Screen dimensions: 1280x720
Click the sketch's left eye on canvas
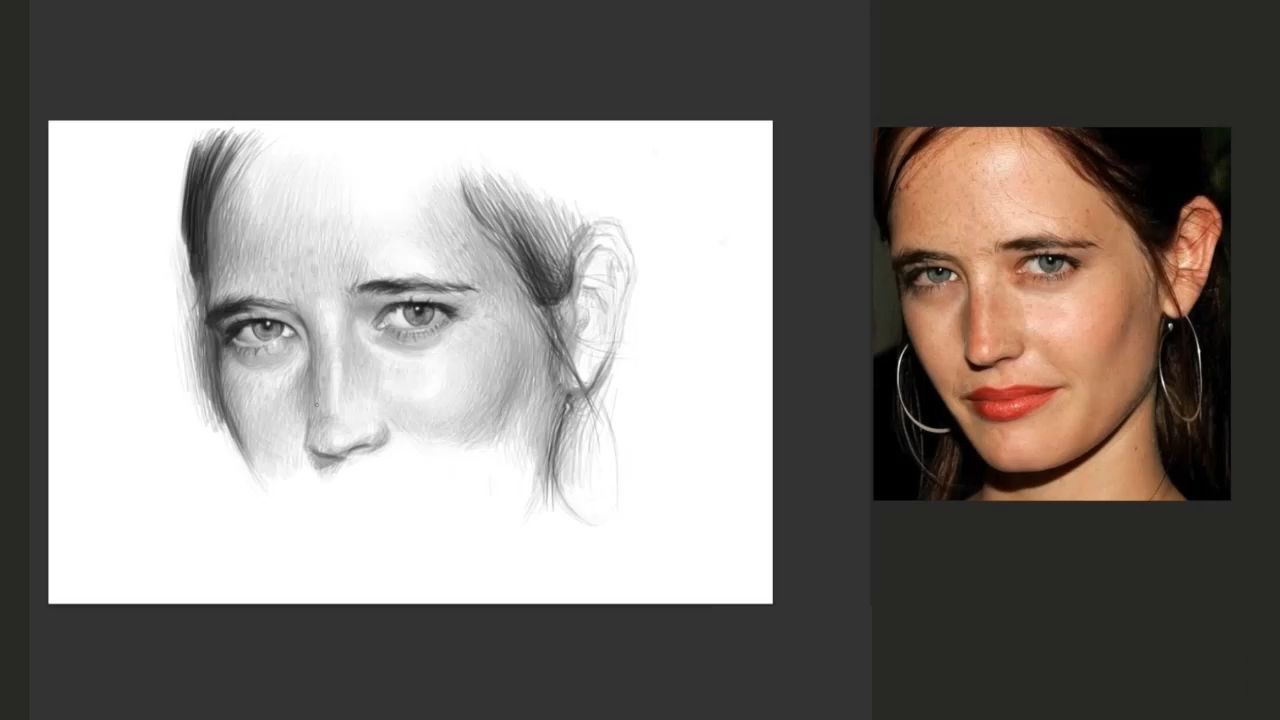pos(263,330)
